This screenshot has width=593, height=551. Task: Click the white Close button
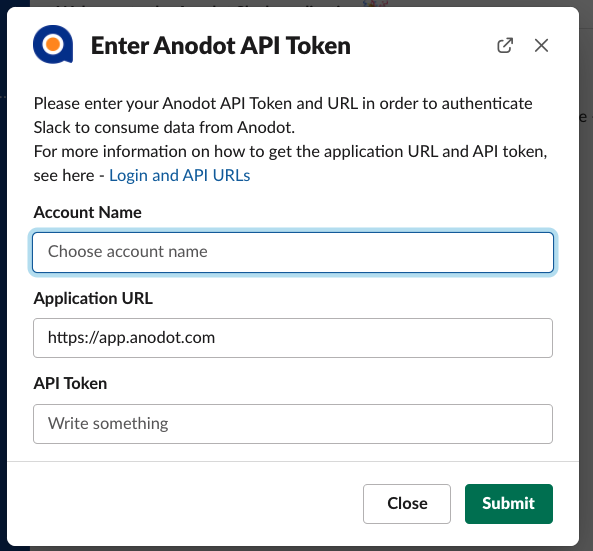407,504
